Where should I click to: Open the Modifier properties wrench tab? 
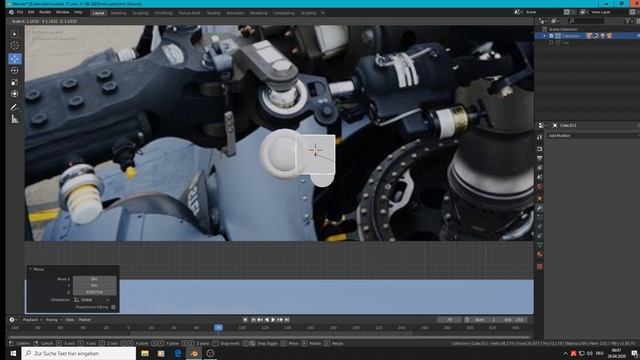[540, 208]
